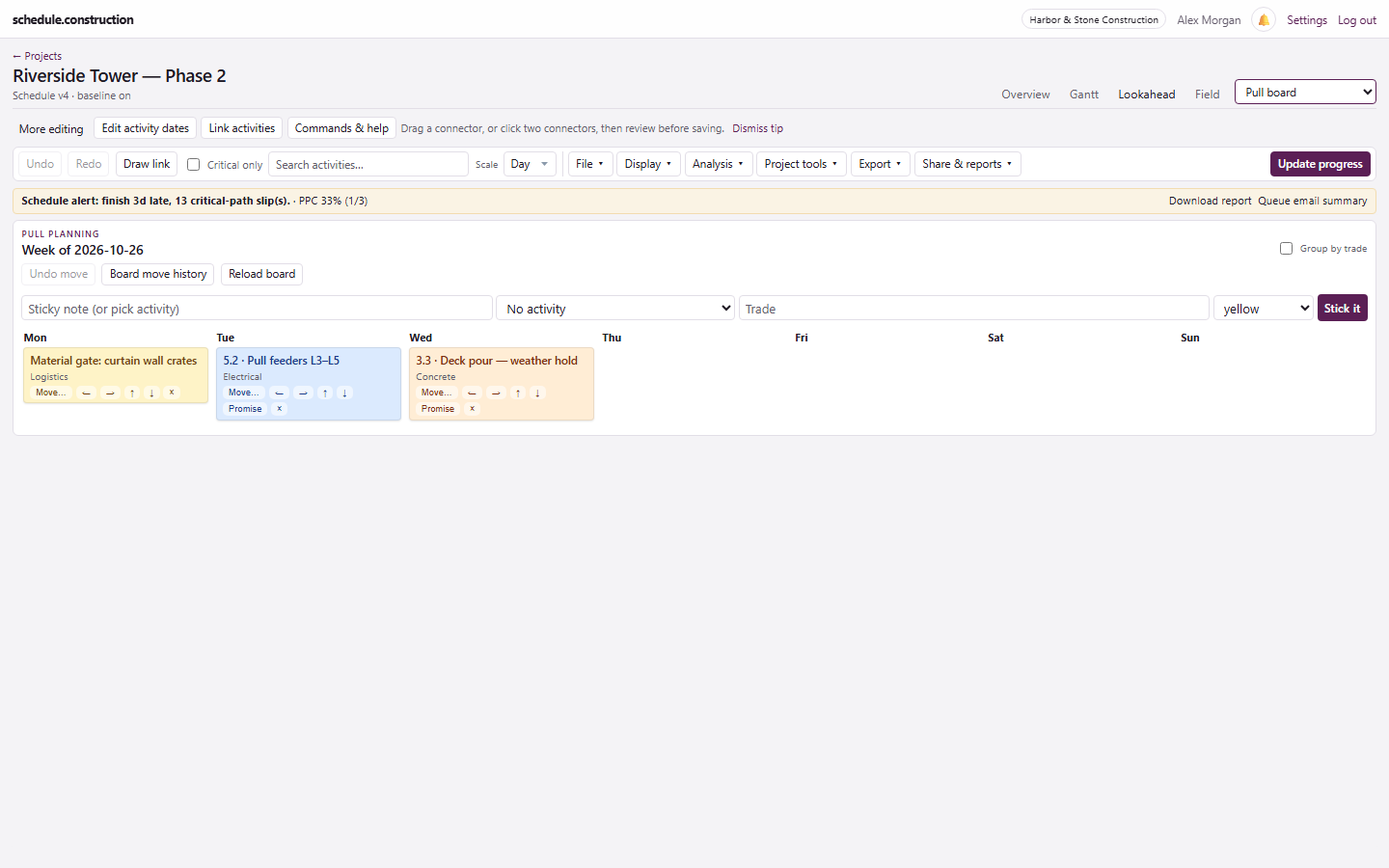Image resolution: width=1389 pixels, height=868 pixels.
Task: Focus the Search activities field
Action: click(368, 164)
